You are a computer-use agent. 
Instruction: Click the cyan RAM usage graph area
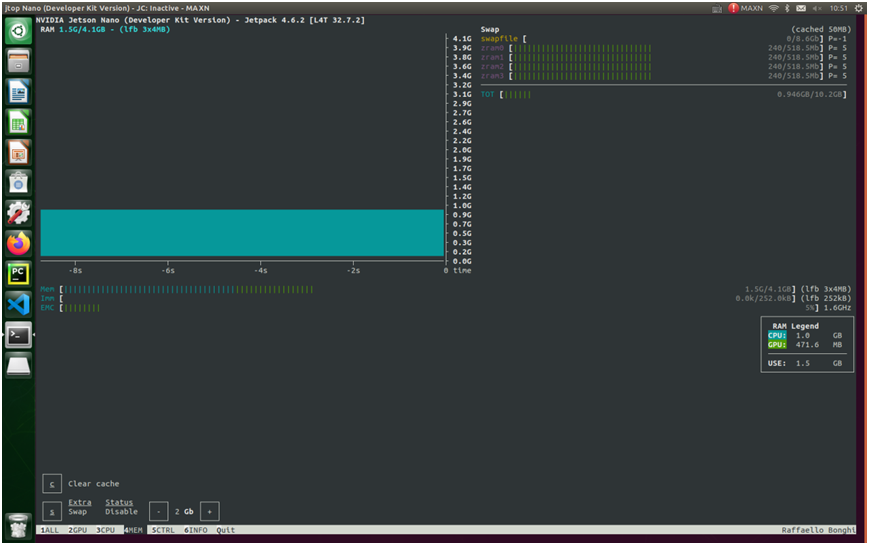click(x=242, y=233)
